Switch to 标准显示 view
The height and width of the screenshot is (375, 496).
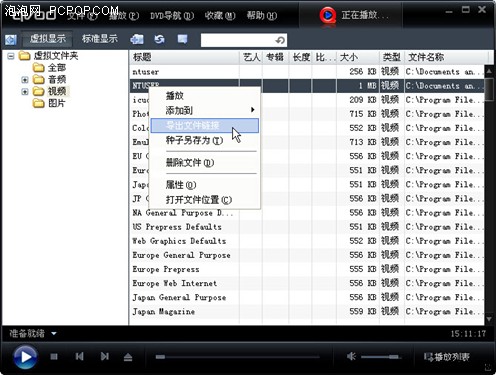[100, 39]
